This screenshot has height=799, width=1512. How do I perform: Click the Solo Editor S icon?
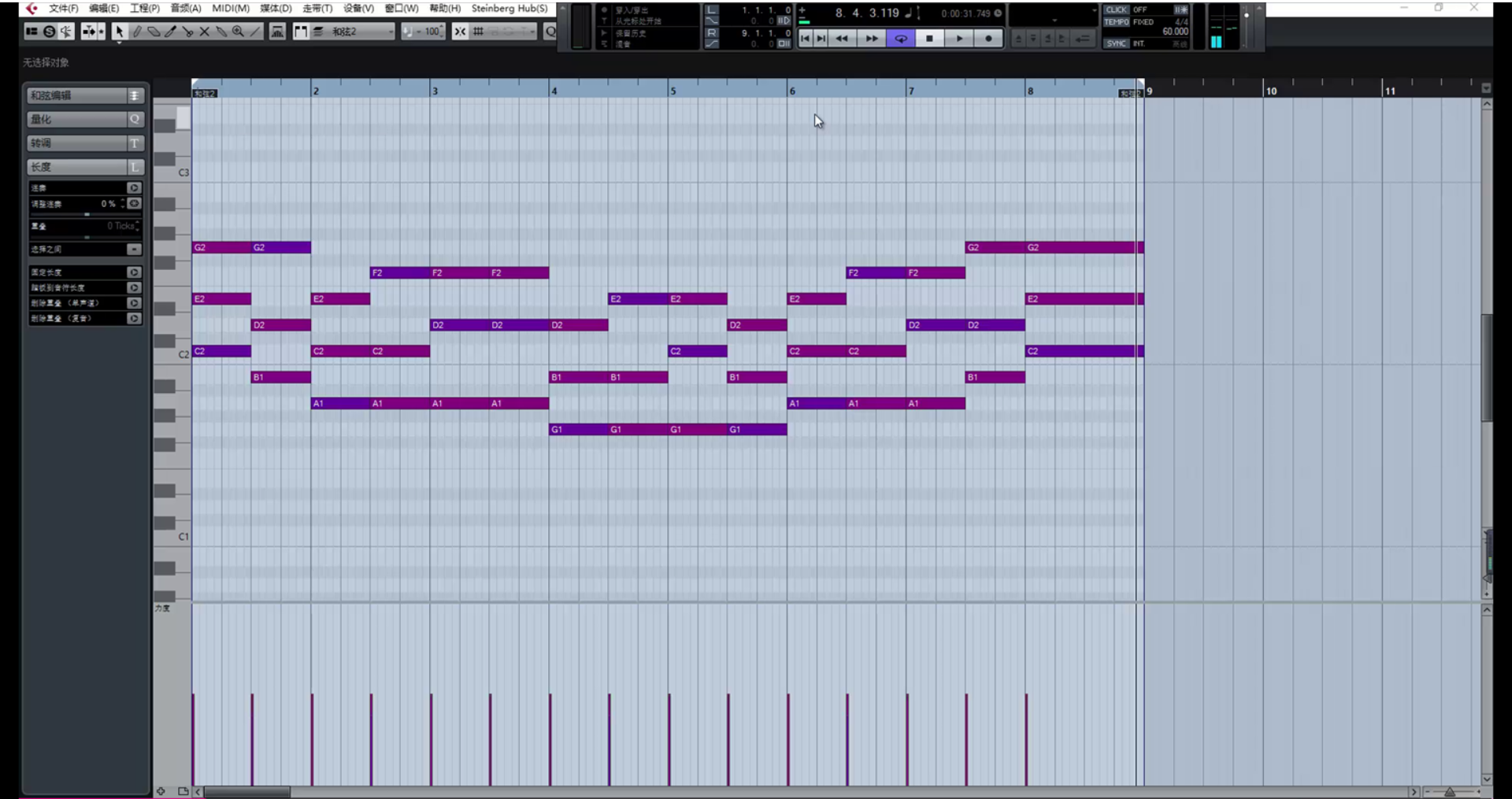49,31
